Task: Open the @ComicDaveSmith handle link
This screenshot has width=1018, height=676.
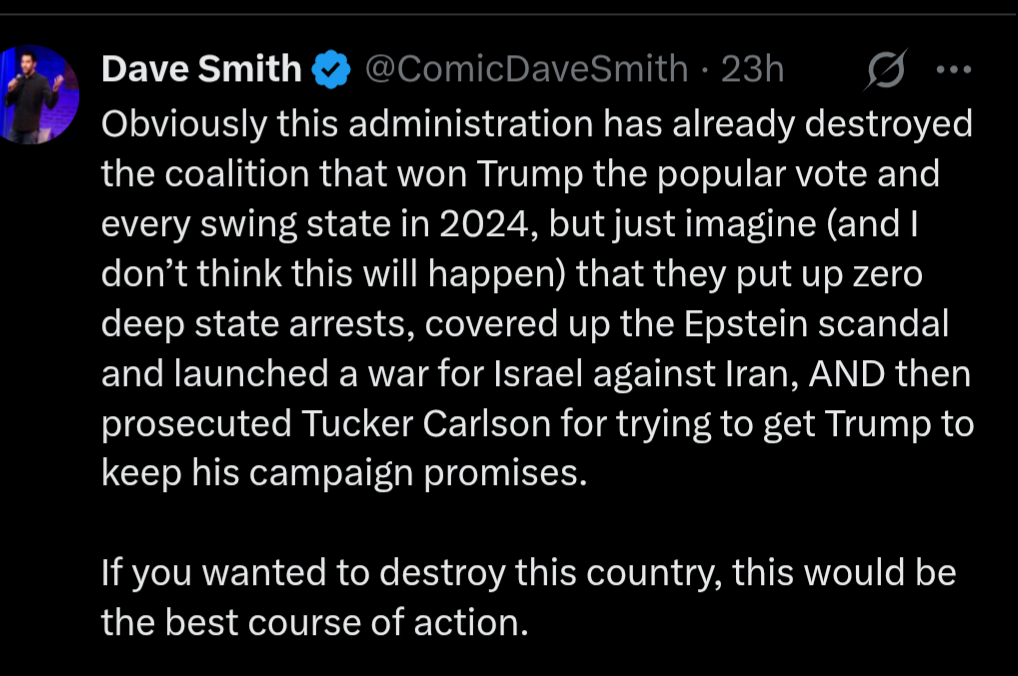Action: coord(526,69)
